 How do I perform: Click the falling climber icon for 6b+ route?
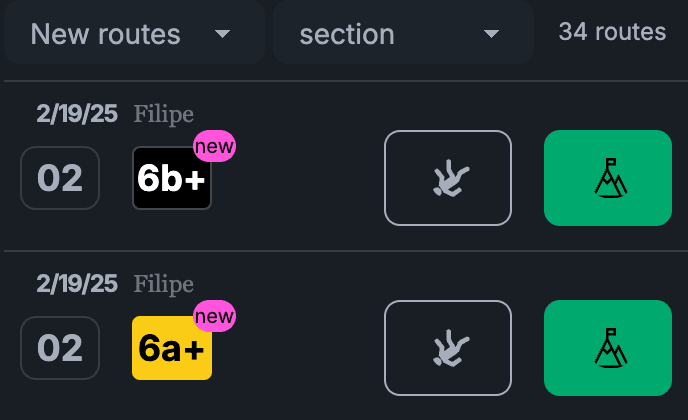tap(448, 178)
